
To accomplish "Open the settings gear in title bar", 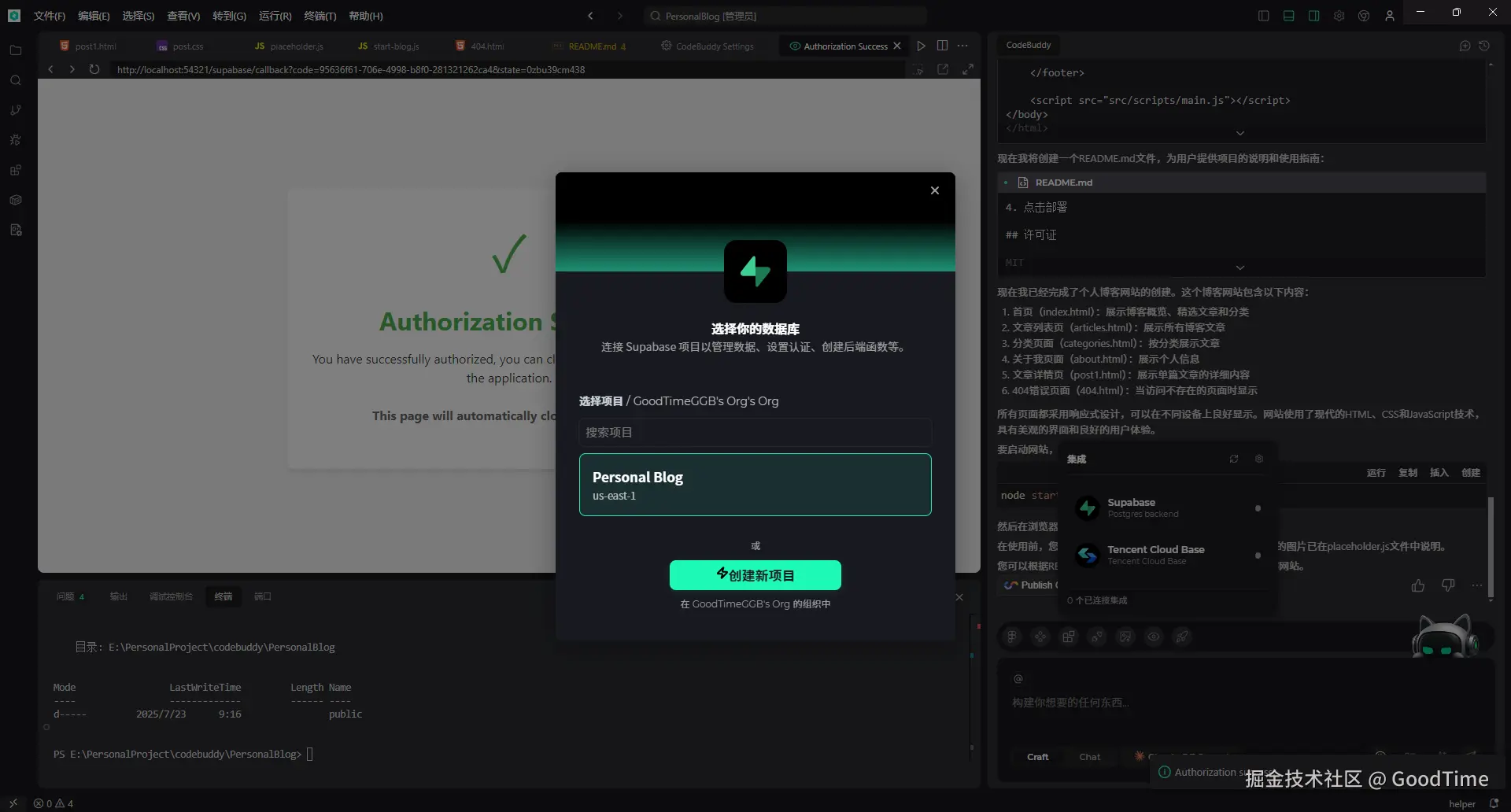I will 1339,16.
